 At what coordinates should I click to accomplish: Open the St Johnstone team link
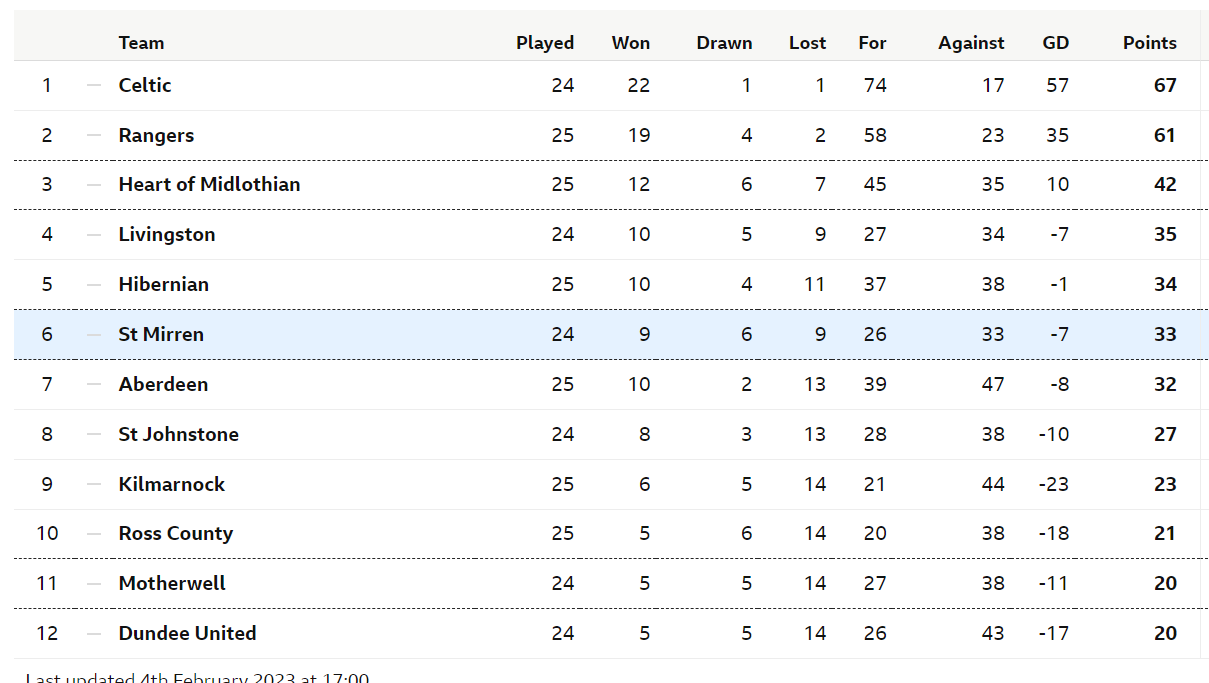pyautogui.click(x=179, y=434)
